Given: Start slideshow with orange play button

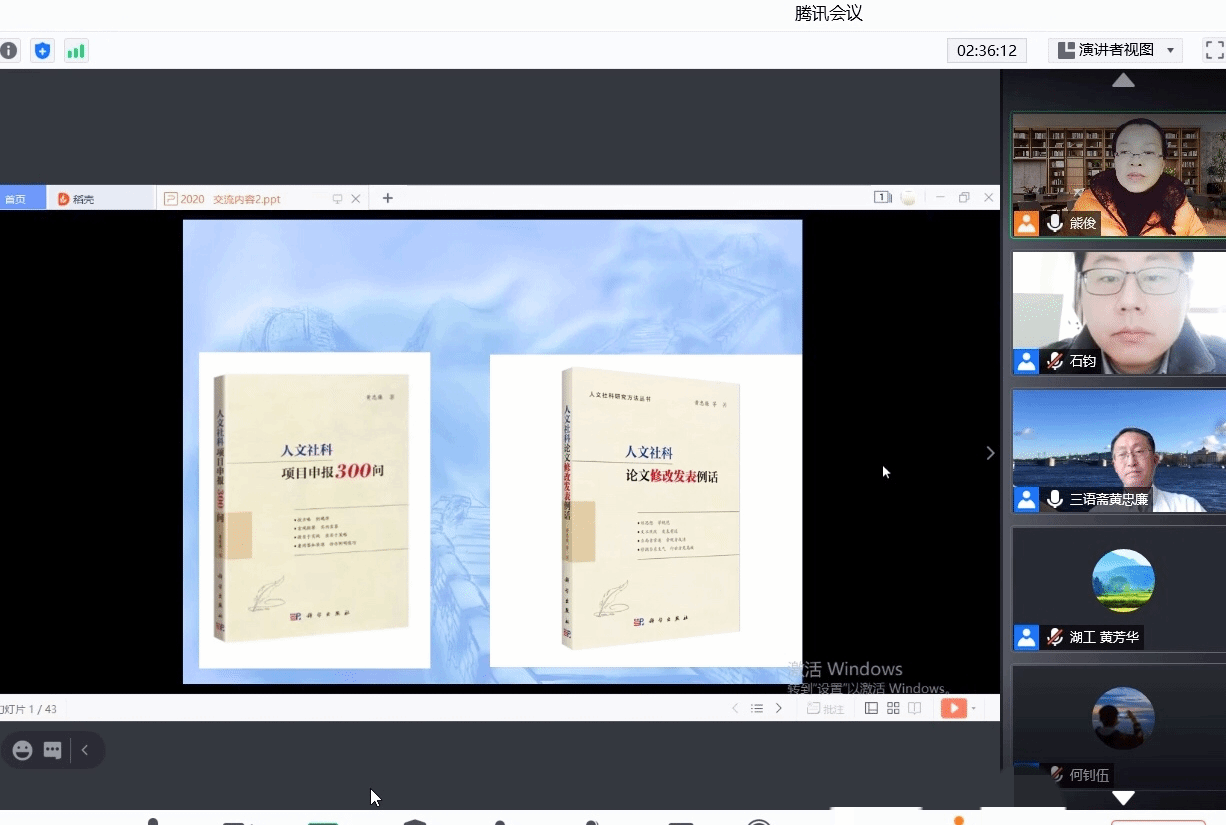Looking at the screenshot, I should tap(953, 708).
